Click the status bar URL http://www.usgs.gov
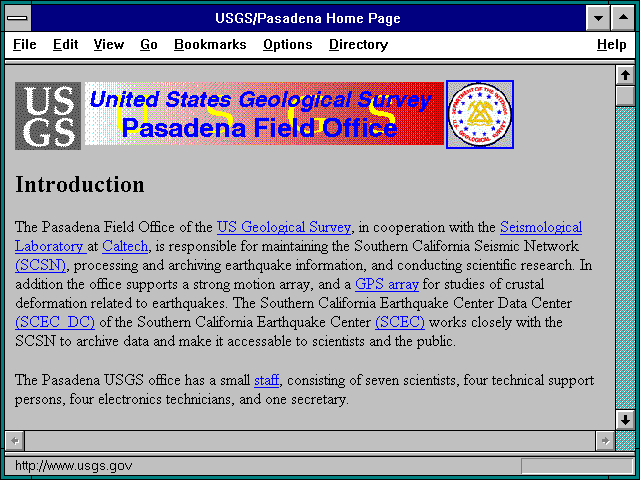The width and height of the screenshot is (640, 480). pos(73,466)
